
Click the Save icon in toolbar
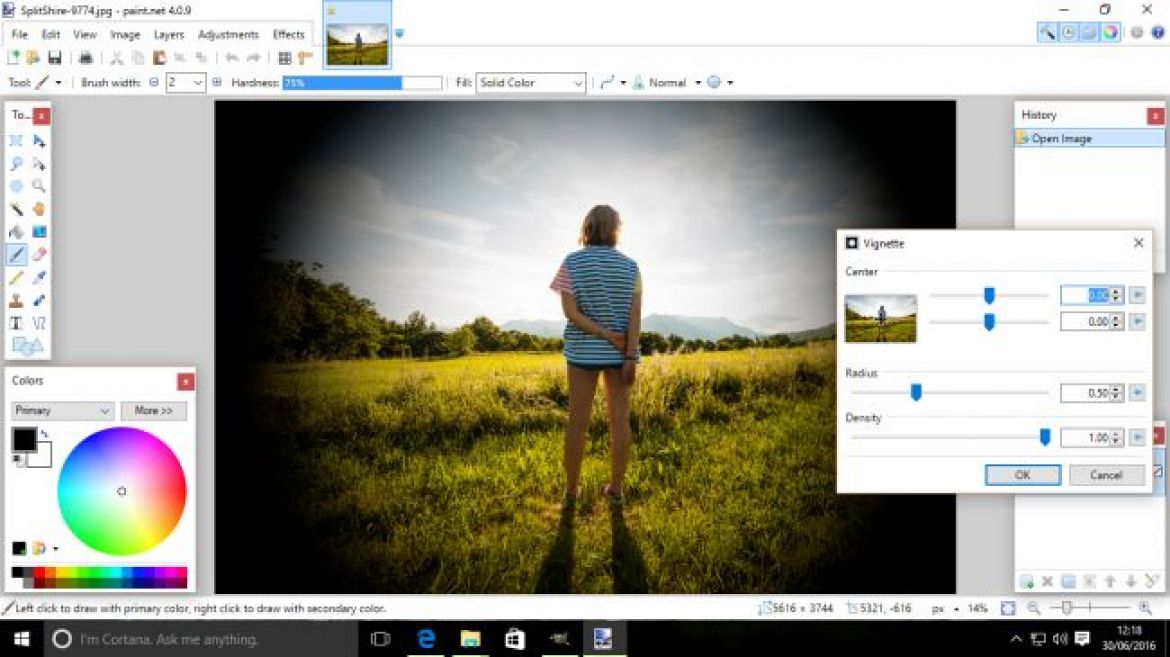[x=54, y=58]
